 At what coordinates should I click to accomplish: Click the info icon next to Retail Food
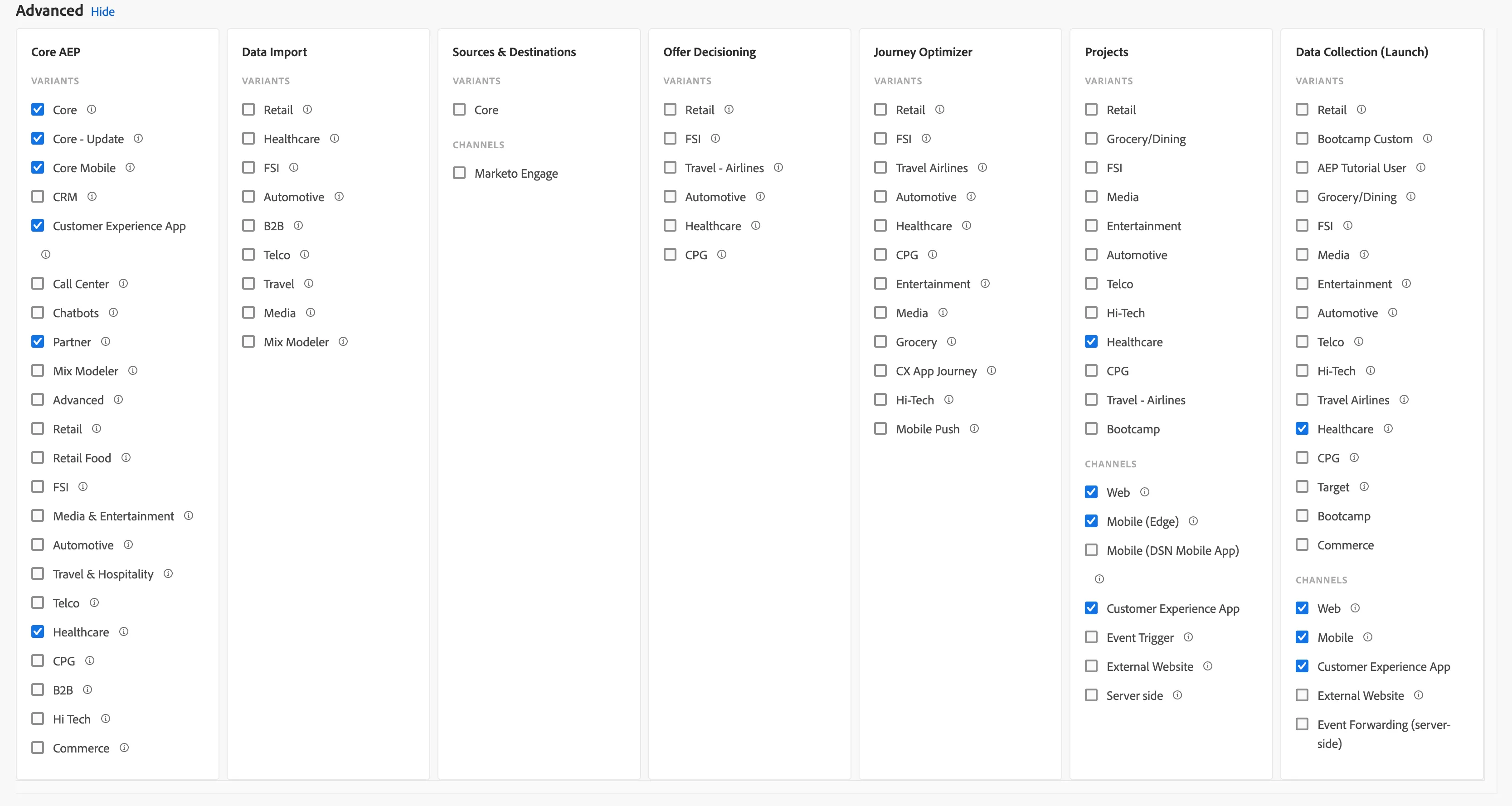(126, 457)
